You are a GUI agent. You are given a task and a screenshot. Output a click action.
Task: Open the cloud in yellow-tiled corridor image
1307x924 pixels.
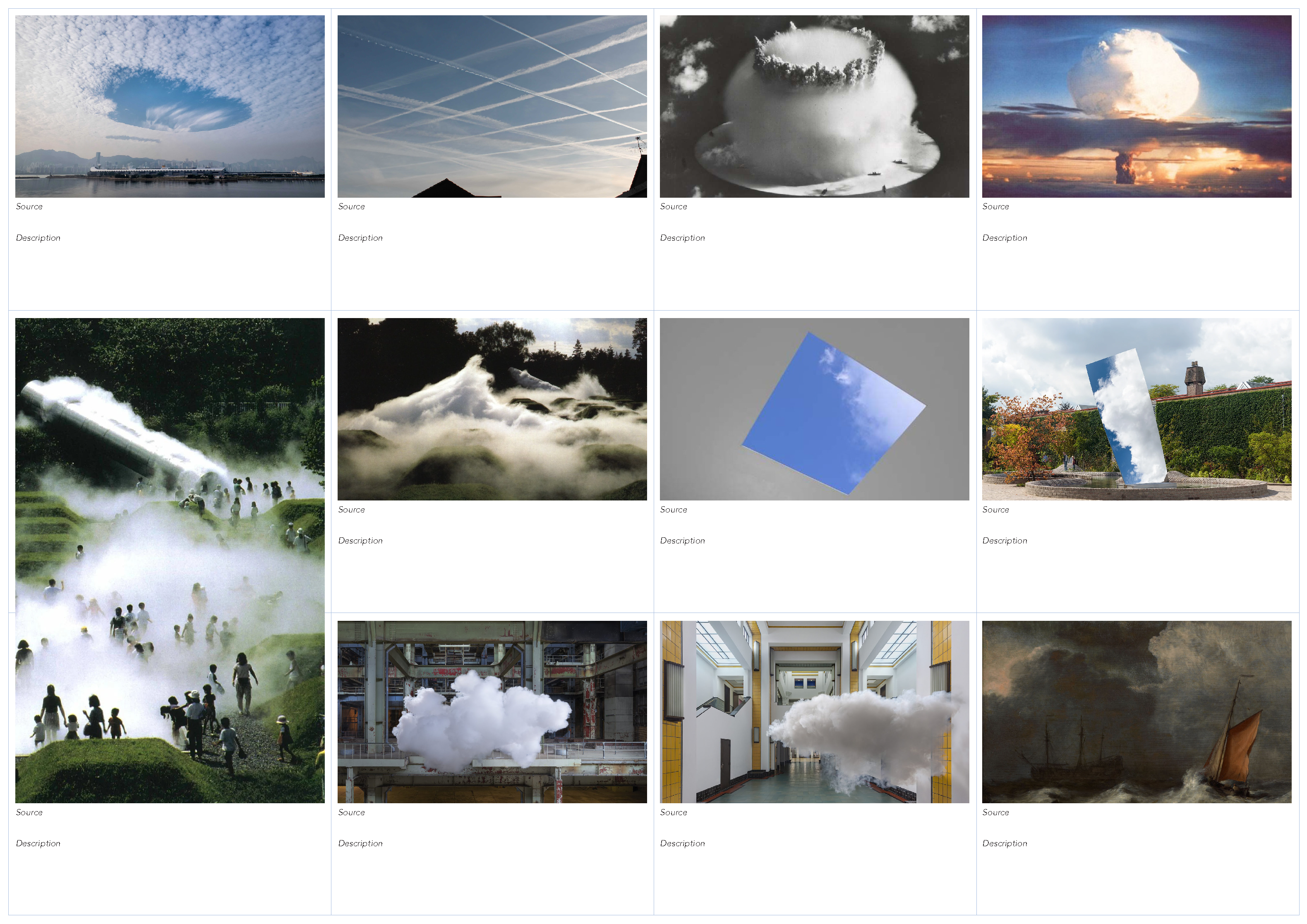coord(814,712)
